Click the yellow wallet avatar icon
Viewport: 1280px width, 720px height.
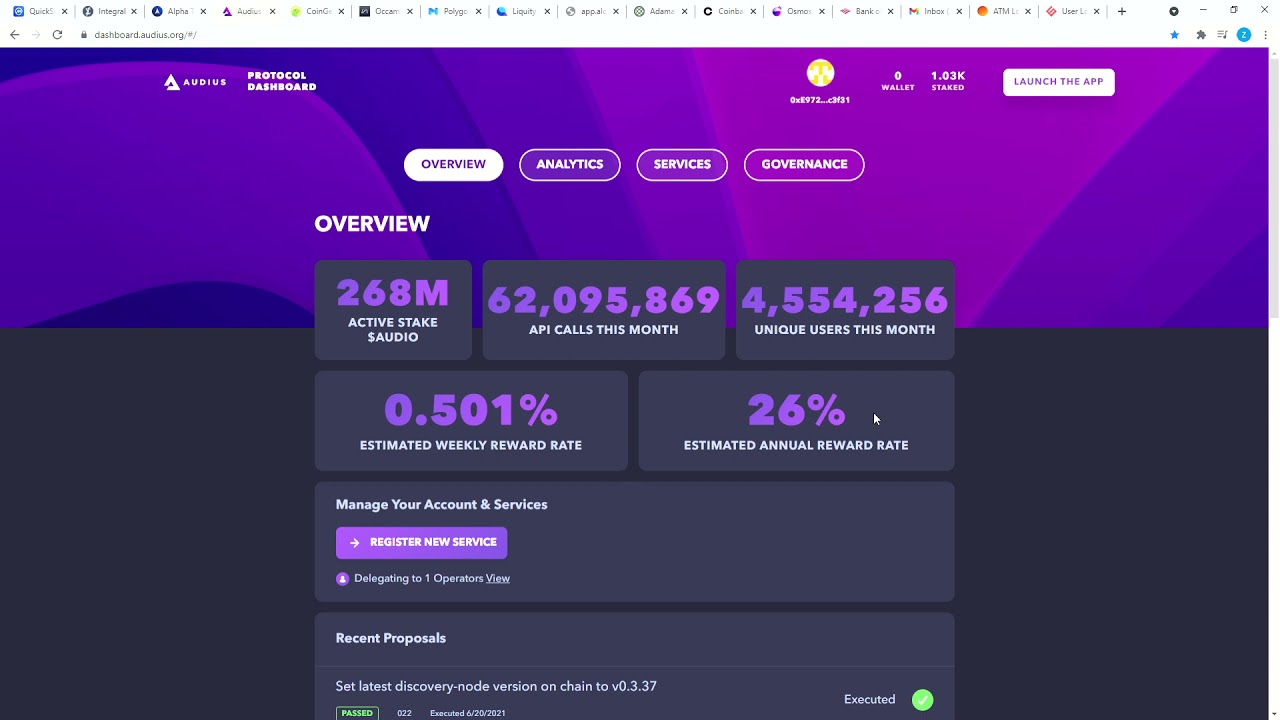tap(820, 73)
